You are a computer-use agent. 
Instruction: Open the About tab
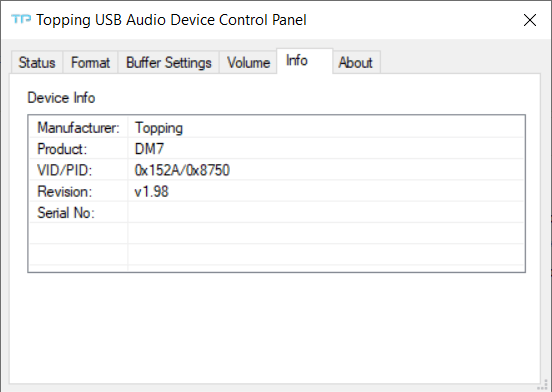click(x=356, y=63)
